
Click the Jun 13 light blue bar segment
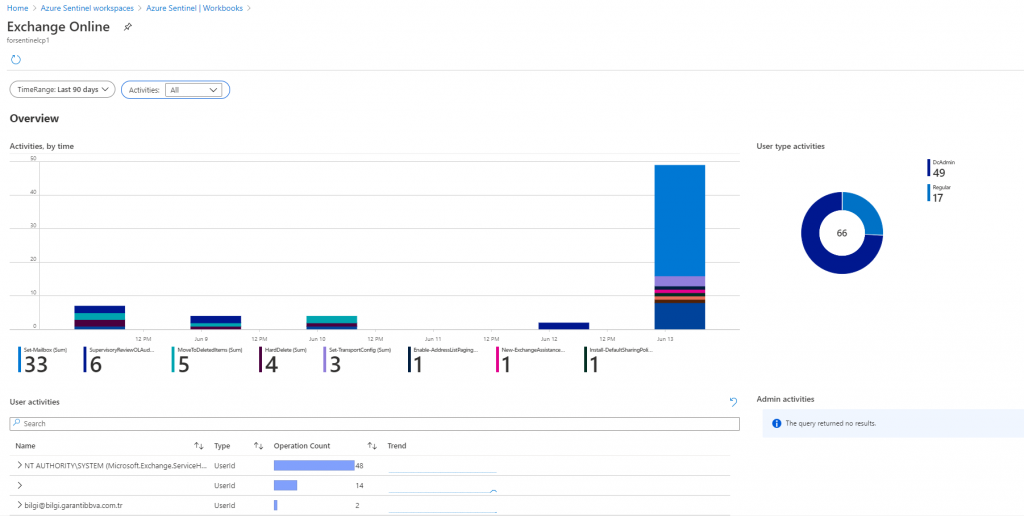click(679, 220)
